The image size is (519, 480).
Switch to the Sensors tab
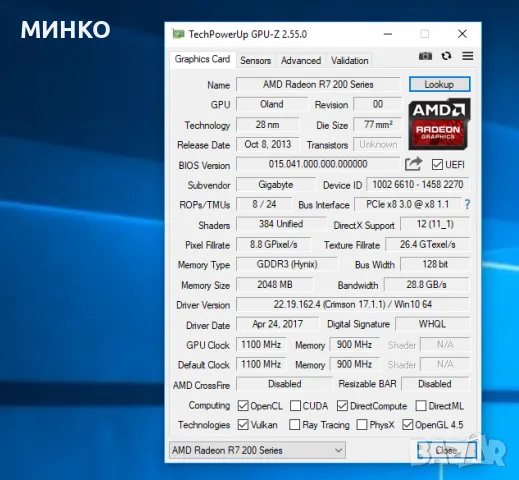pos(255,61)
